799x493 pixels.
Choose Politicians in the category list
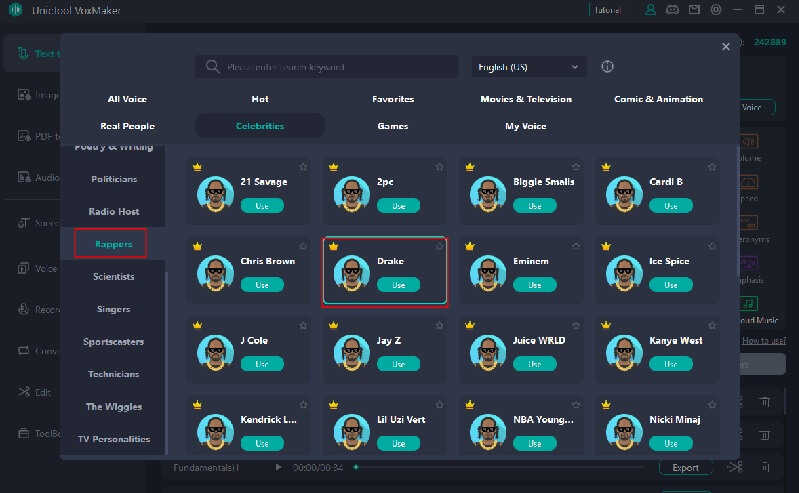[113, 179]
